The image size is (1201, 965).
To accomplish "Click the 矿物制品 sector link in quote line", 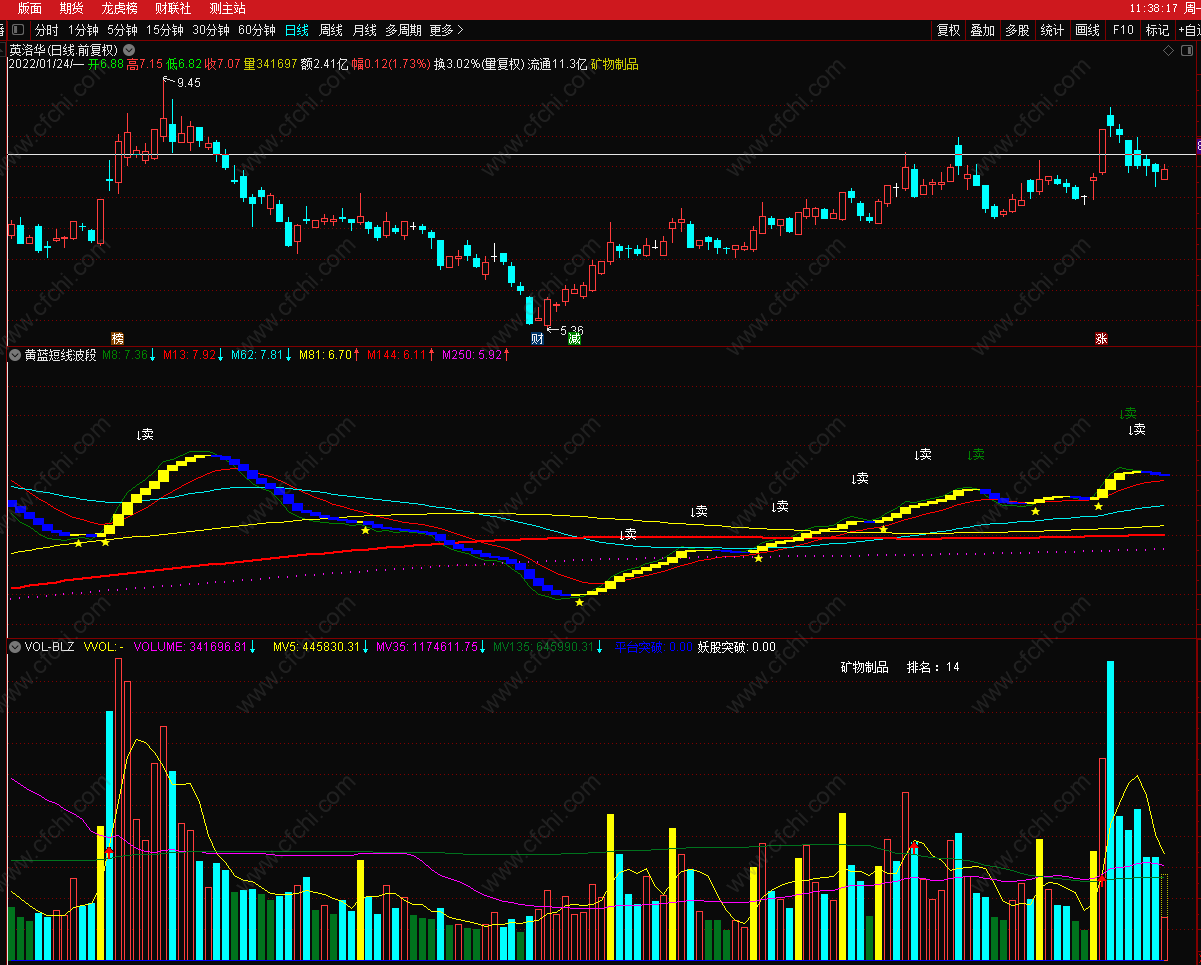I will tap(615, 64).
